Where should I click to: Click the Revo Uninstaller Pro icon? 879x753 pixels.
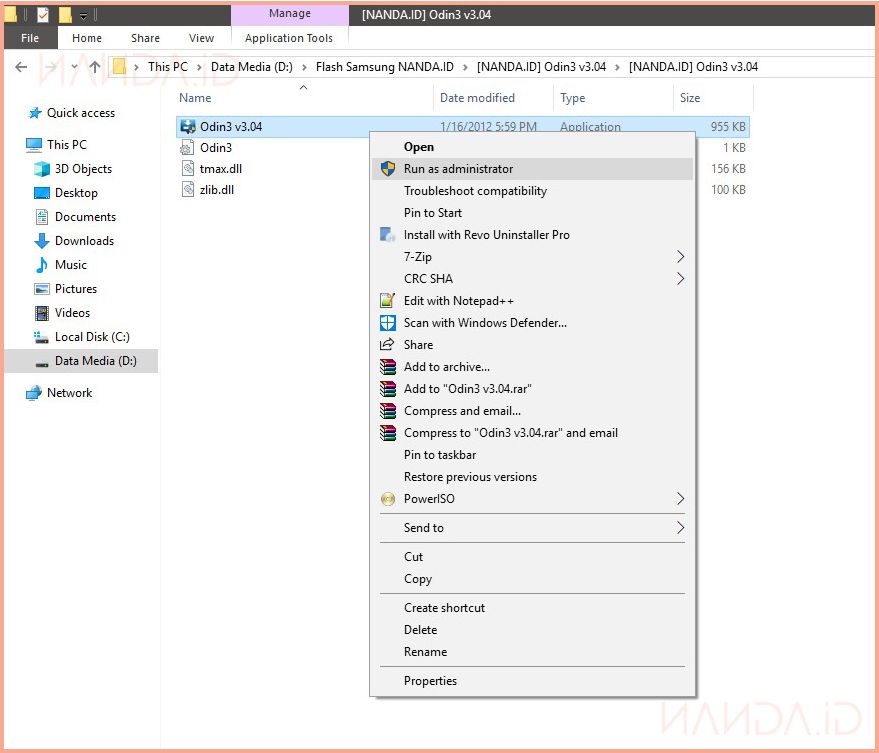pos(388,235)
